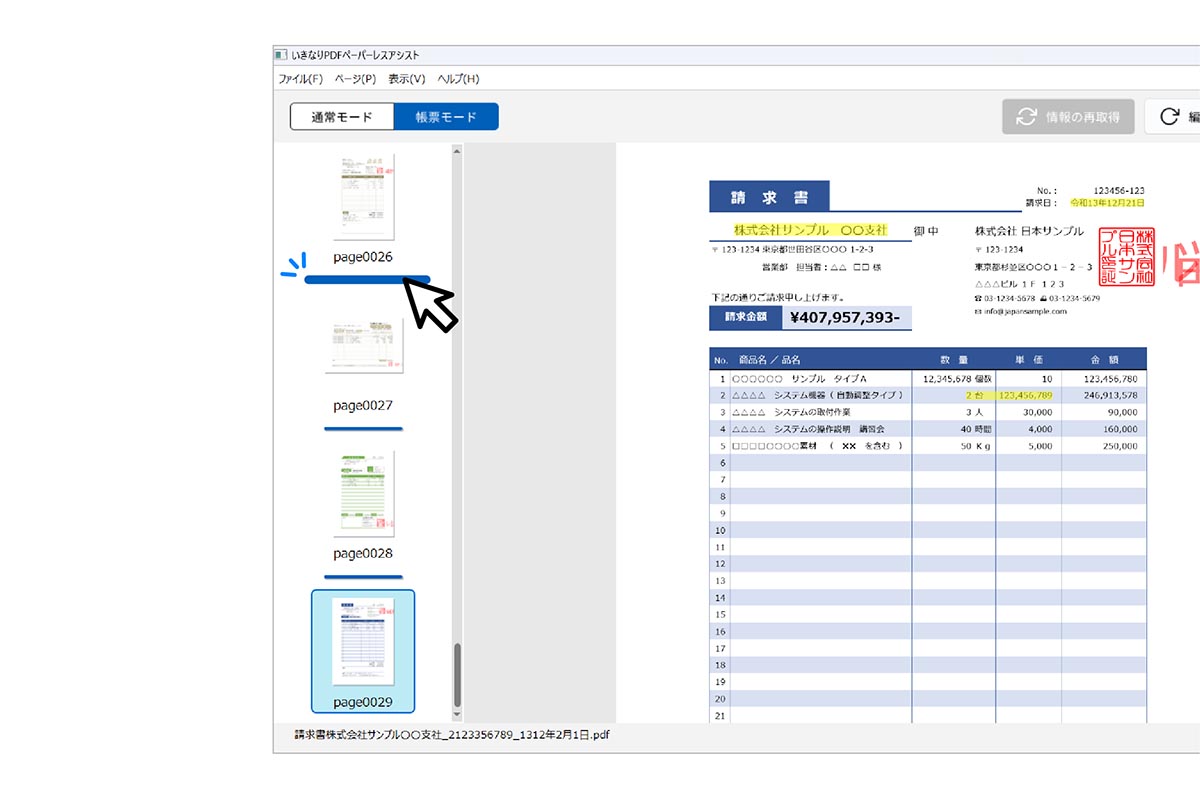Open the ファイル(F) menu
The width and height of the screenshot is (1200, 800).
pyautogui.click(x=301, y=79)
